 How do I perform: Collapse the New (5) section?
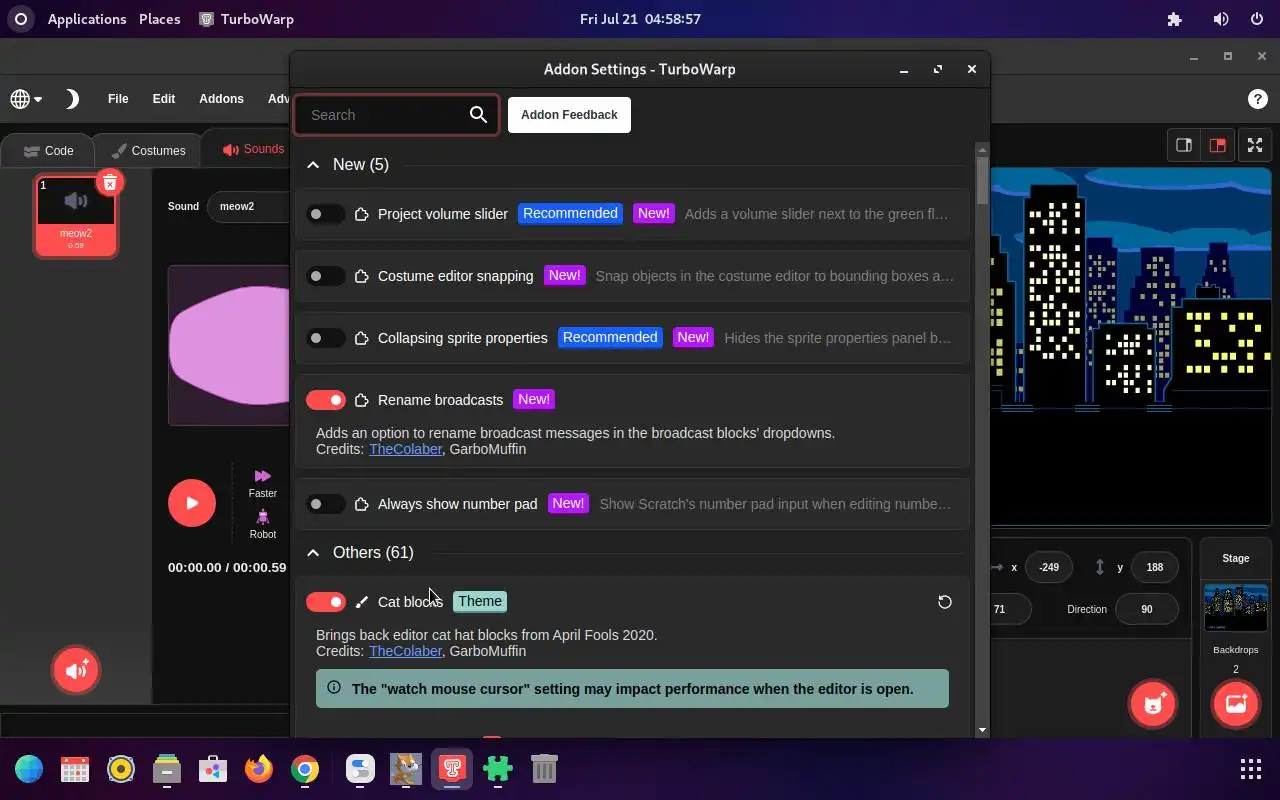point(313,165)
